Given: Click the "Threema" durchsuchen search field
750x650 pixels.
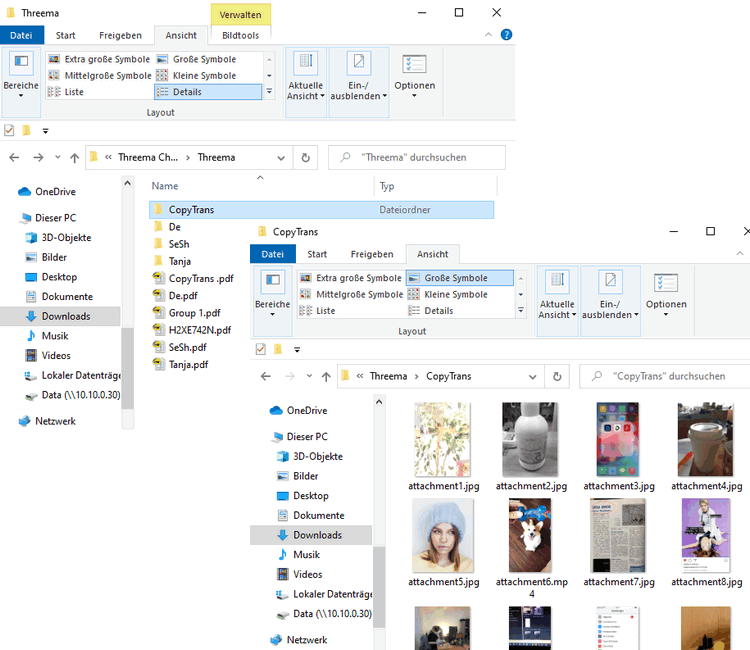Looking at the screenshot, I should 417,157.
